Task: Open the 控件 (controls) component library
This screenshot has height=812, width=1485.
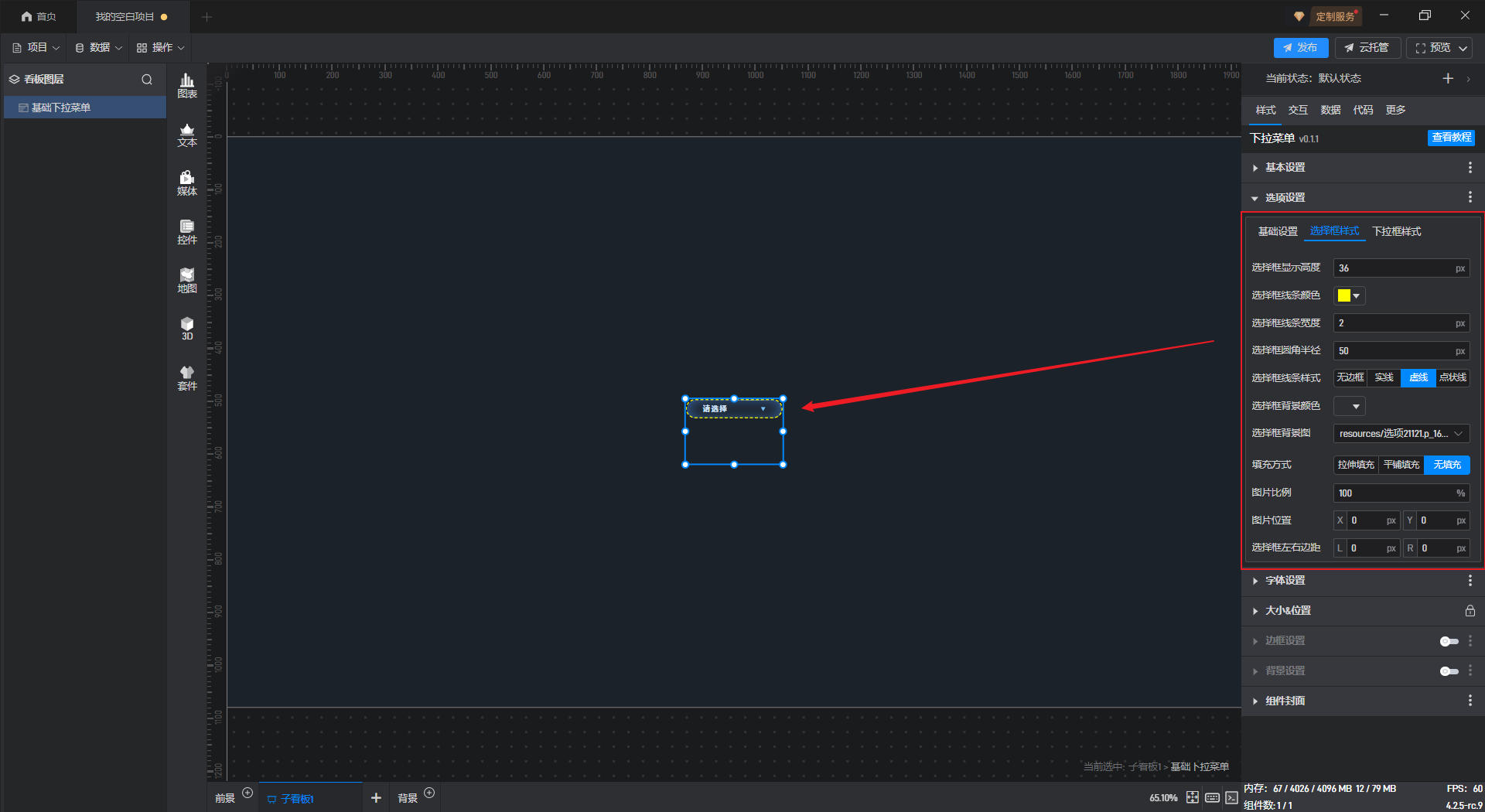Action: [187, 232]
